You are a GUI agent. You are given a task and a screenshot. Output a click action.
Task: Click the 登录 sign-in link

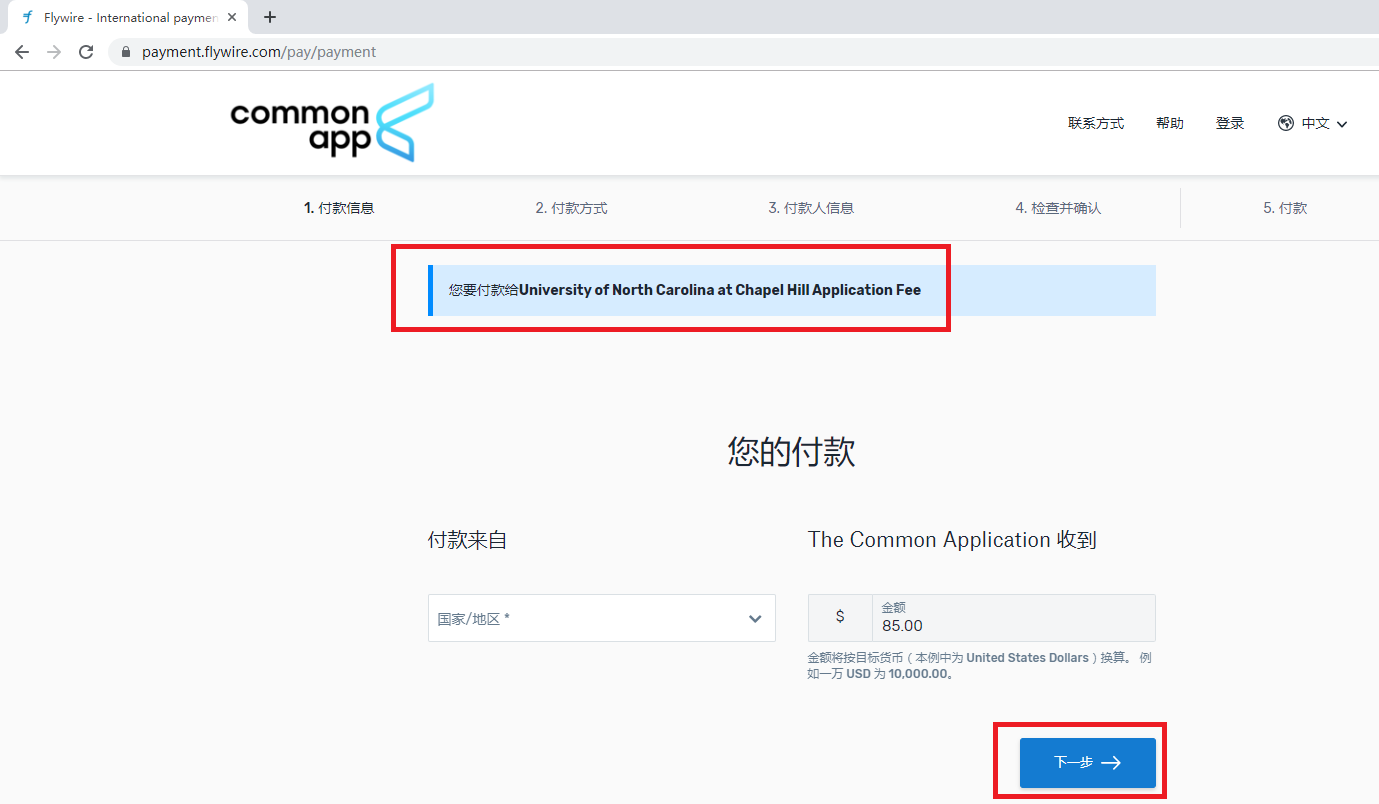[x=1230, y=122]
